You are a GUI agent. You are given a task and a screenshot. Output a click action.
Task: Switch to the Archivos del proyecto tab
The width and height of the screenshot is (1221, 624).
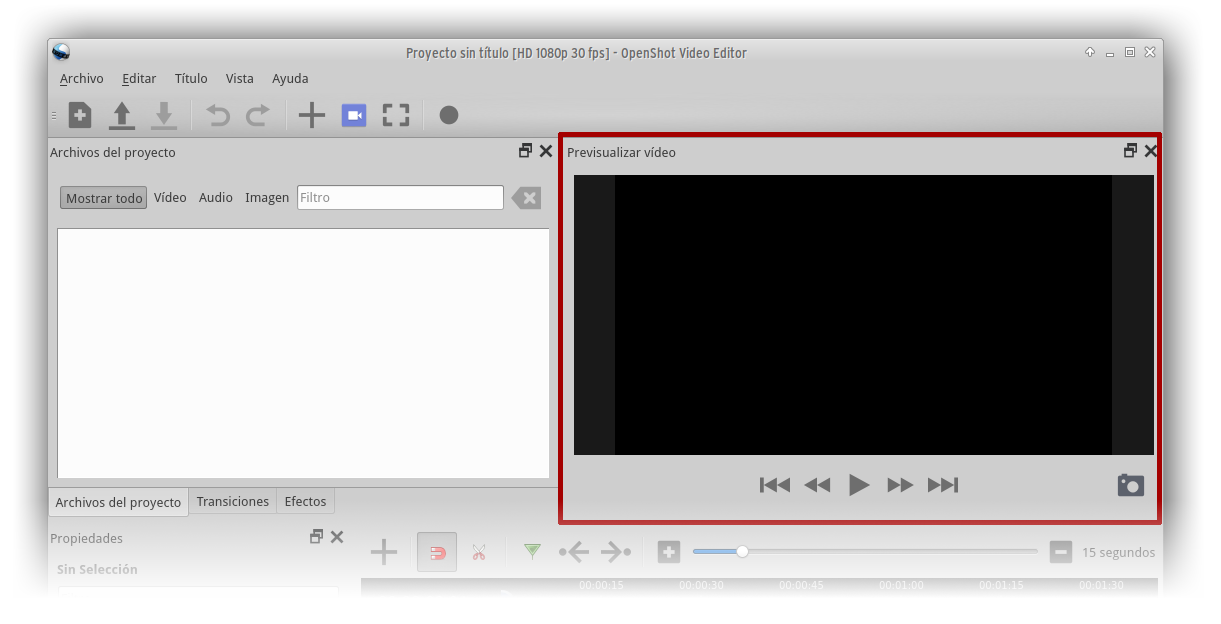(118, 502)
